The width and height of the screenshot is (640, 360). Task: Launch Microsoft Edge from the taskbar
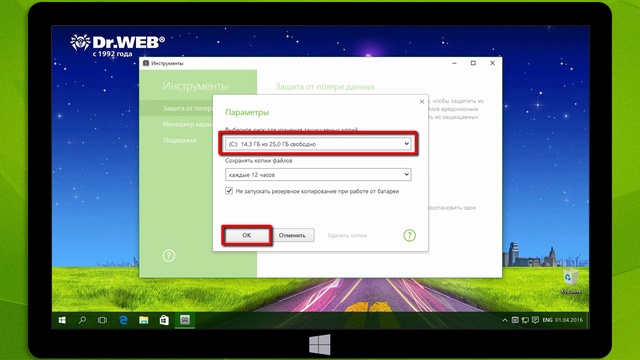coord(123,320)
